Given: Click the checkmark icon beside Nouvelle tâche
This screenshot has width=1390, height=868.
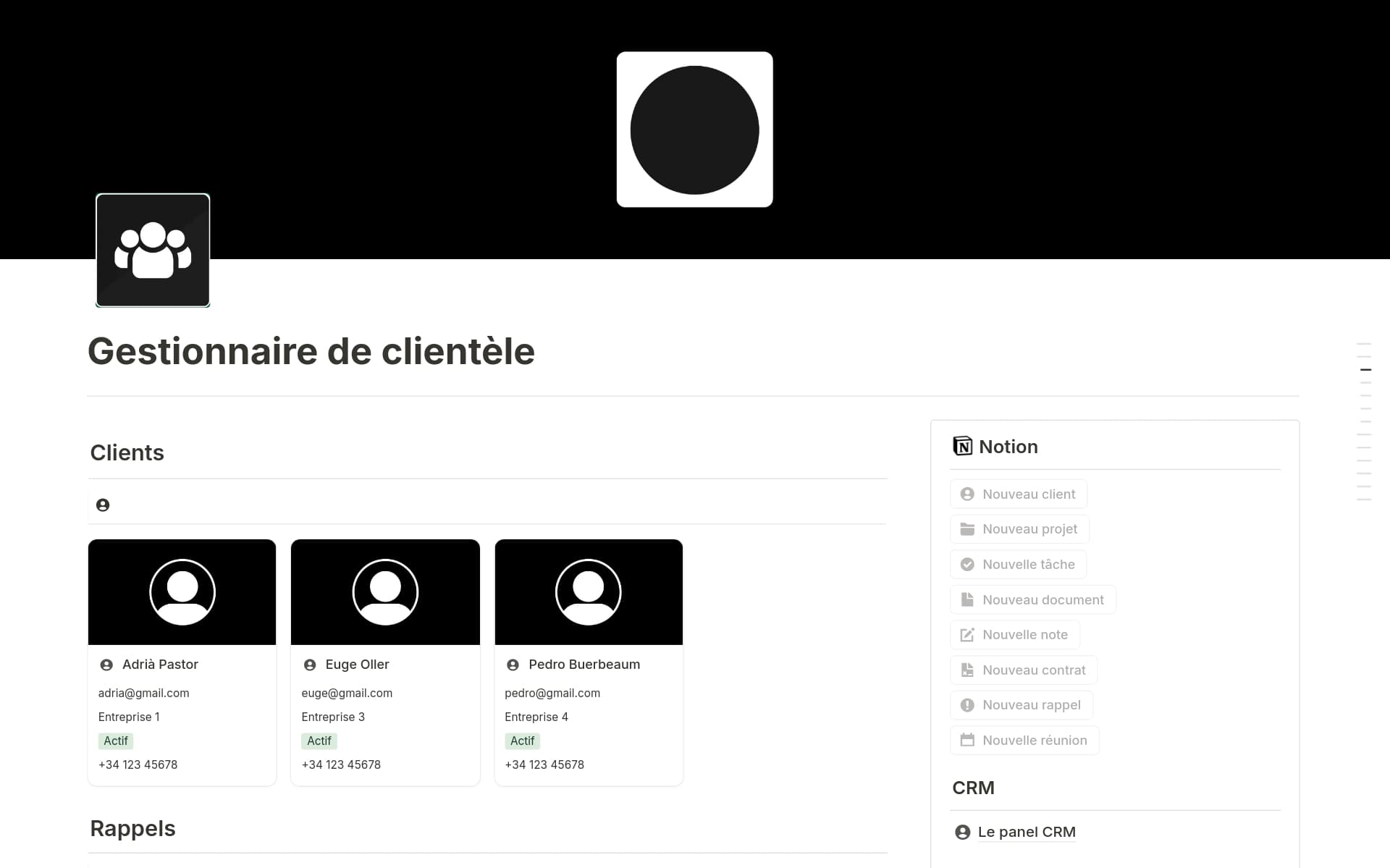Looking at the screenshot, I should [966, 564].
